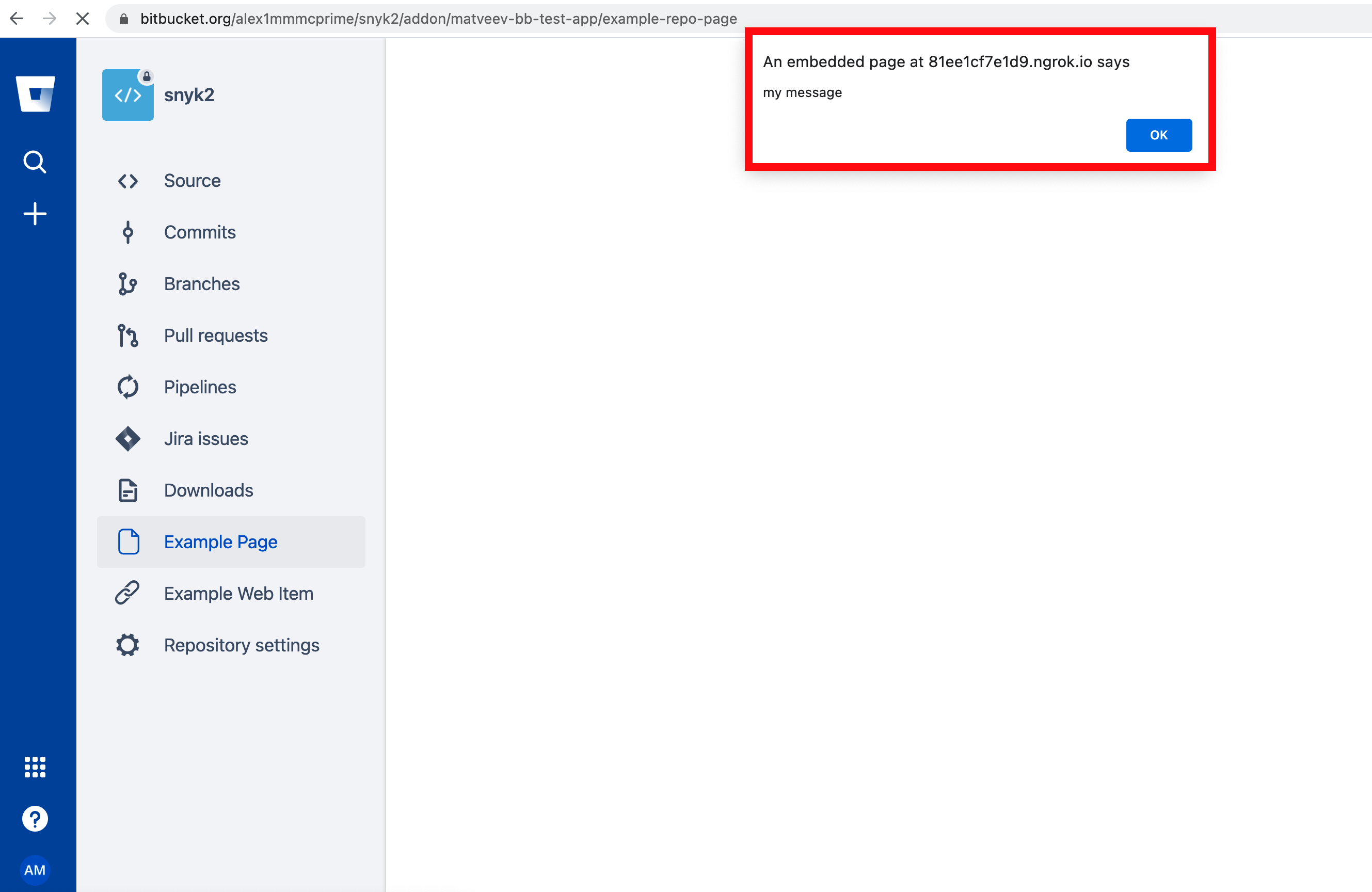1372x892 pixels.
Task: Open the Downloads menu item
Action: pos(231,490)
